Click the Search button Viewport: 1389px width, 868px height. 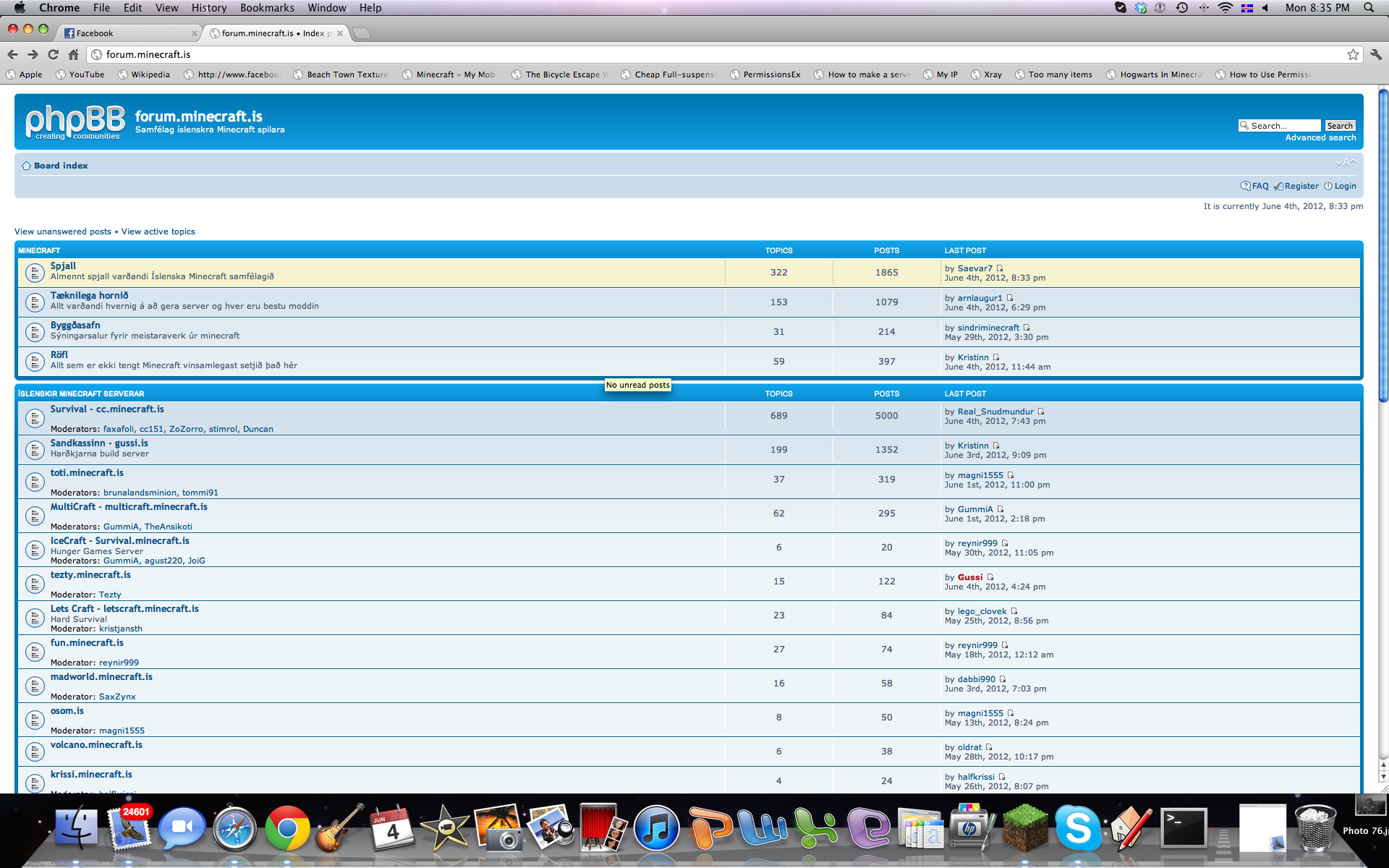point(1340,126)
